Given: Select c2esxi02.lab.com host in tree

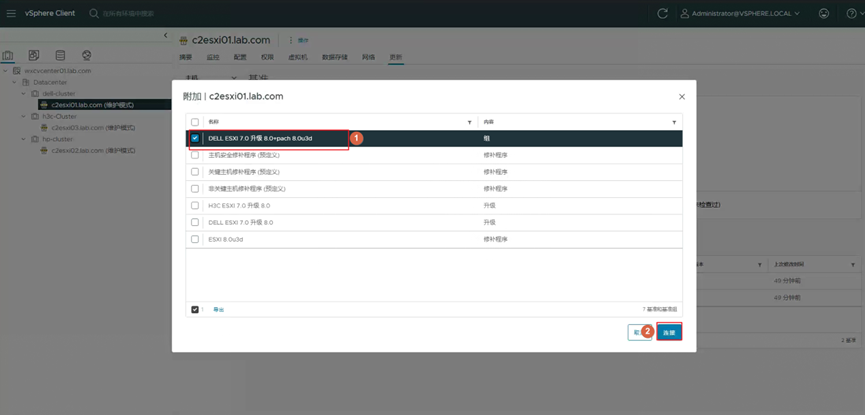Looking at the screenshot, I should tap(93, 150).
